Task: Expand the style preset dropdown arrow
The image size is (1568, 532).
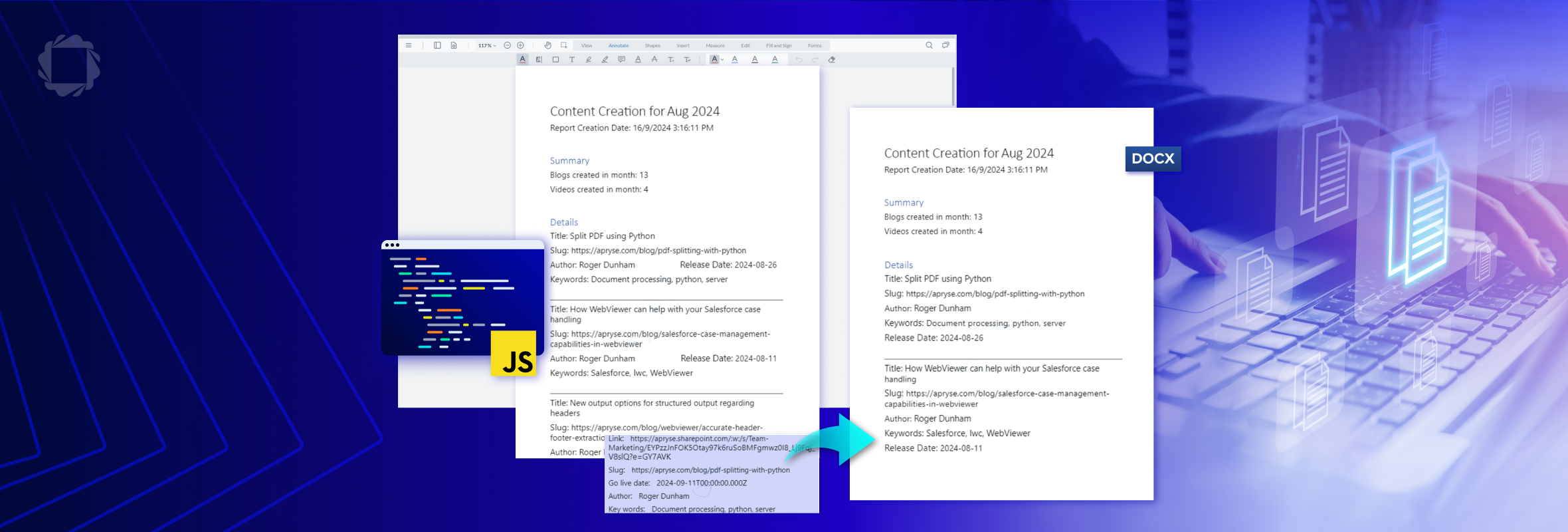Action: (722, 59)
